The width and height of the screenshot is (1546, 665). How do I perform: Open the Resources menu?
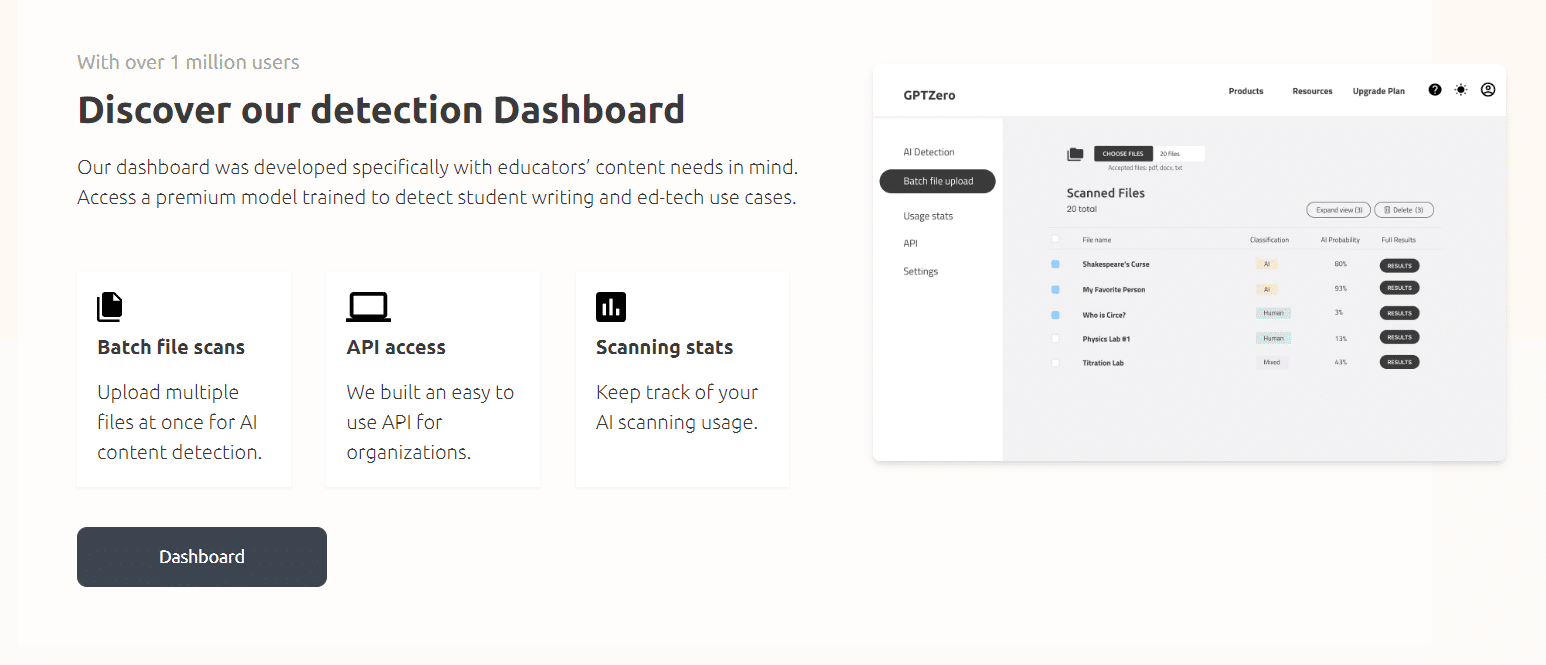1312,91
